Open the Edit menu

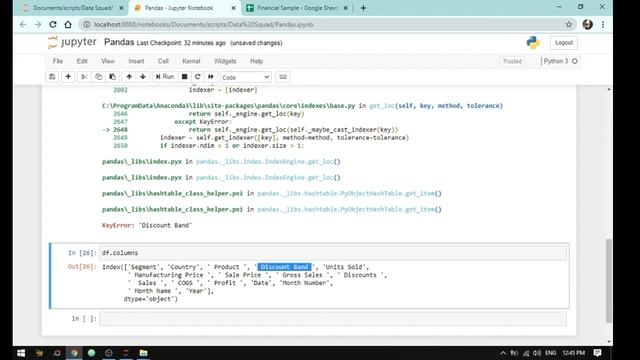tap(82, 61)
